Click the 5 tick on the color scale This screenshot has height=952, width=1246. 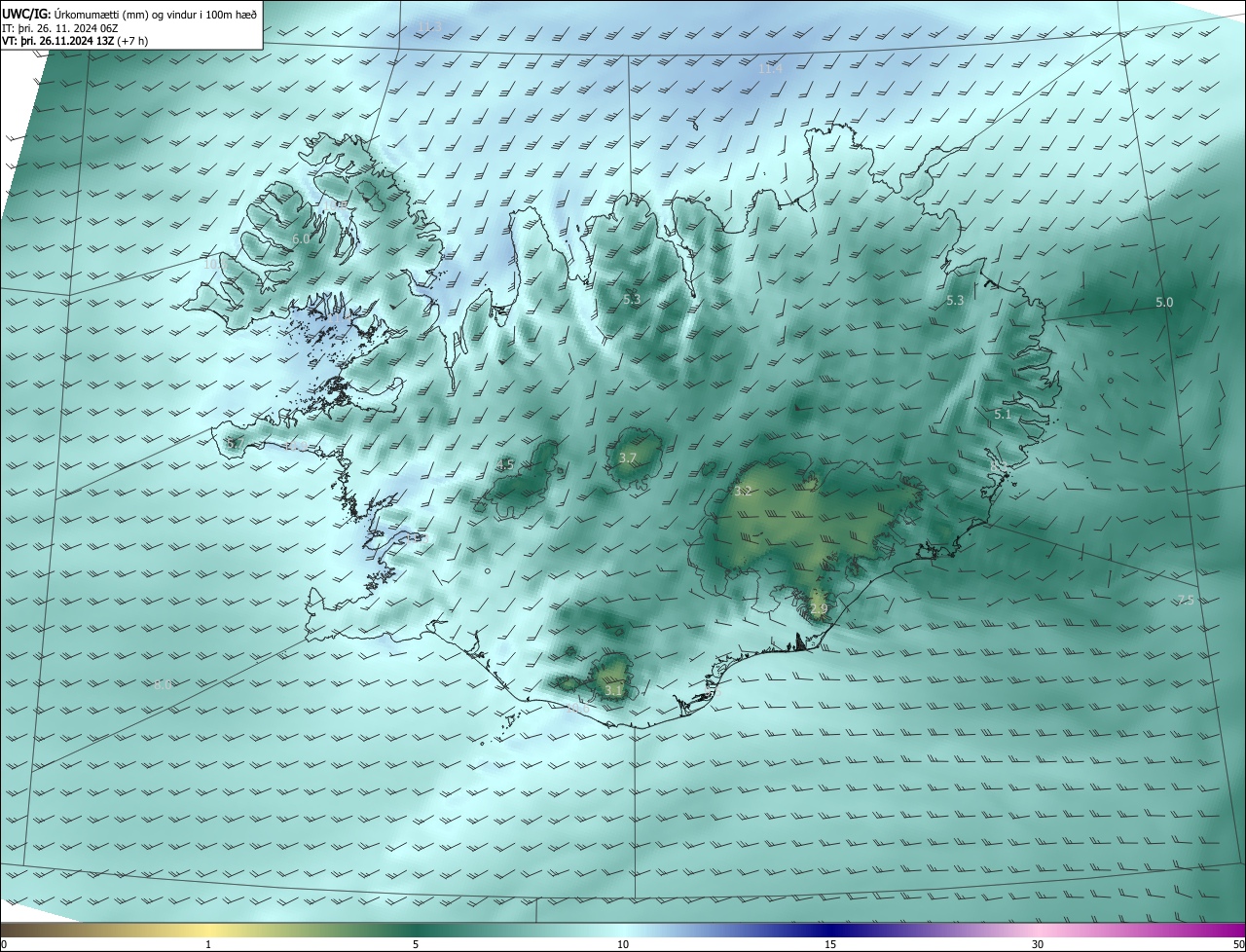click(416, 944)
